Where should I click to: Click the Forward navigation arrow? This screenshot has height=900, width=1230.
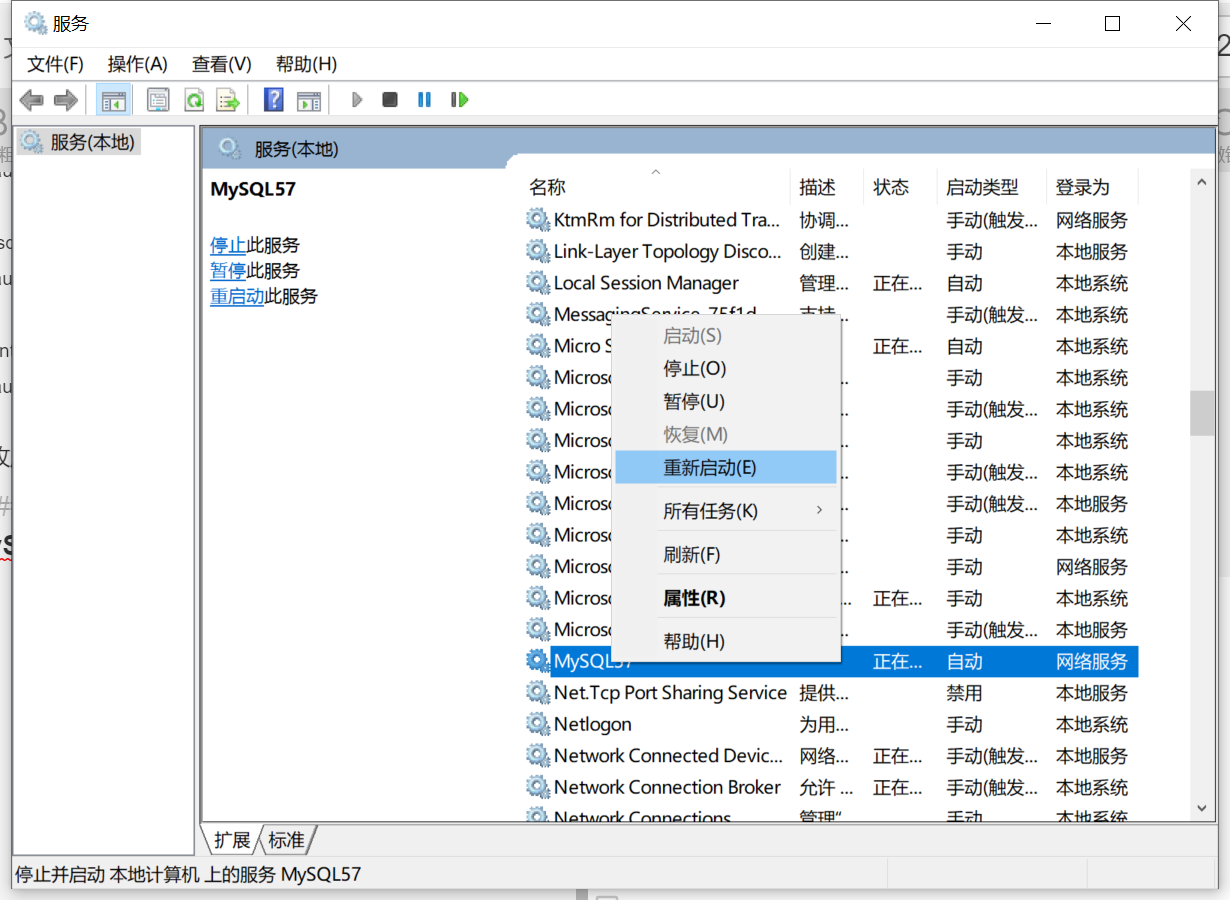tap(66, 99)
